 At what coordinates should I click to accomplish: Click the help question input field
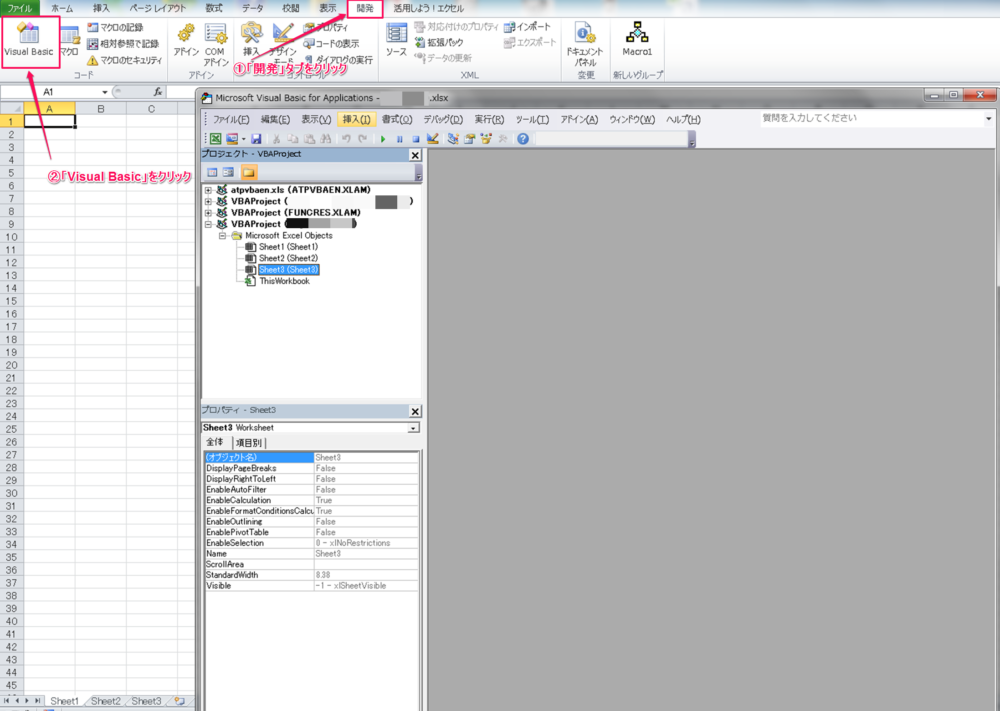pos(870,118)
